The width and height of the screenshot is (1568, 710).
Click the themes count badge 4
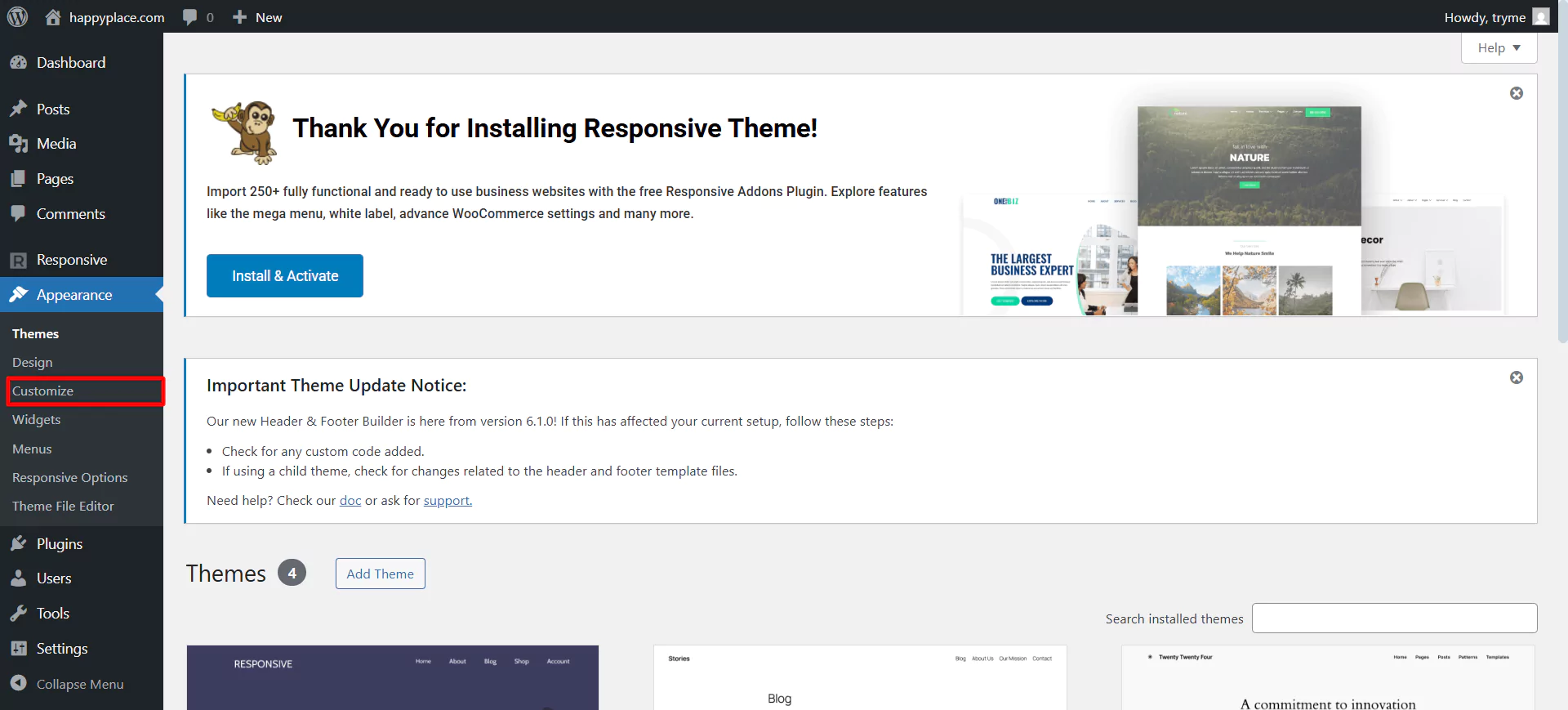(x=292, y=573)
